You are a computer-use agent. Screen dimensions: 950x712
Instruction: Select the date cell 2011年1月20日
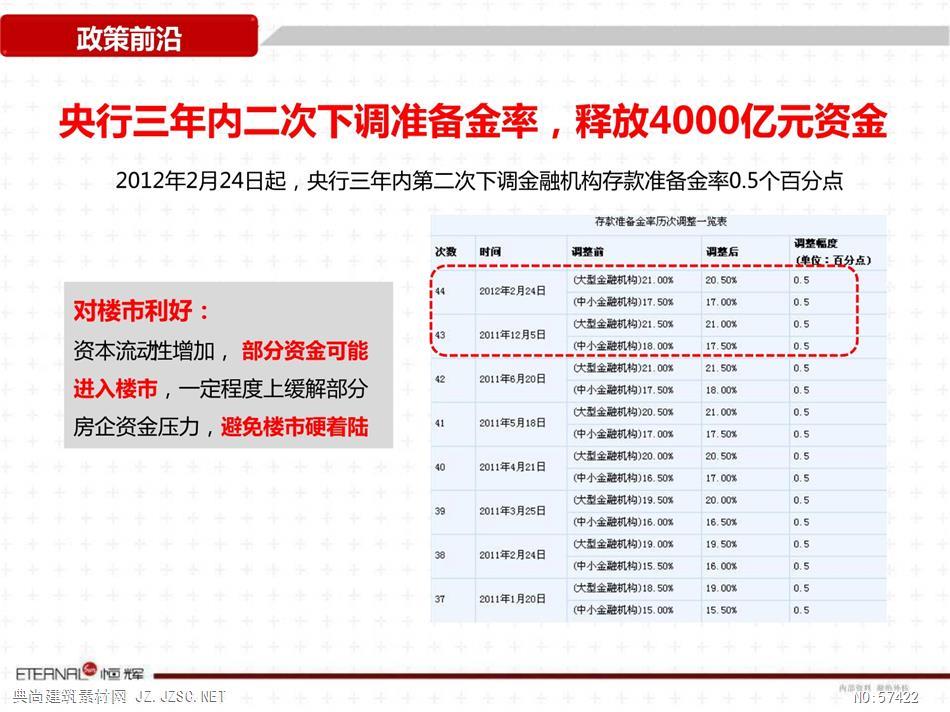[512, 599]
